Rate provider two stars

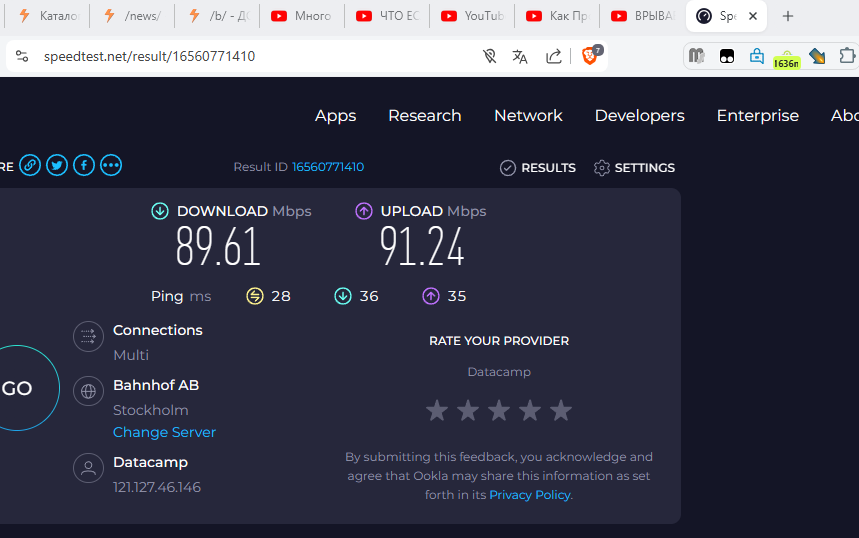[468, 410]
